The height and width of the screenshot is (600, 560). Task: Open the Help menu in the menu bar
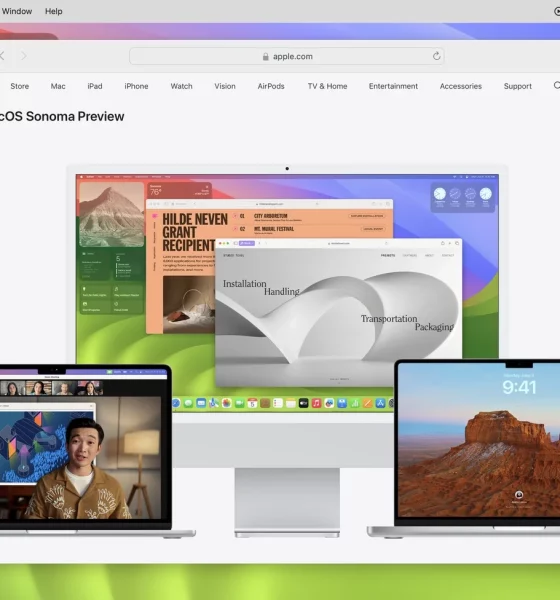54,11
